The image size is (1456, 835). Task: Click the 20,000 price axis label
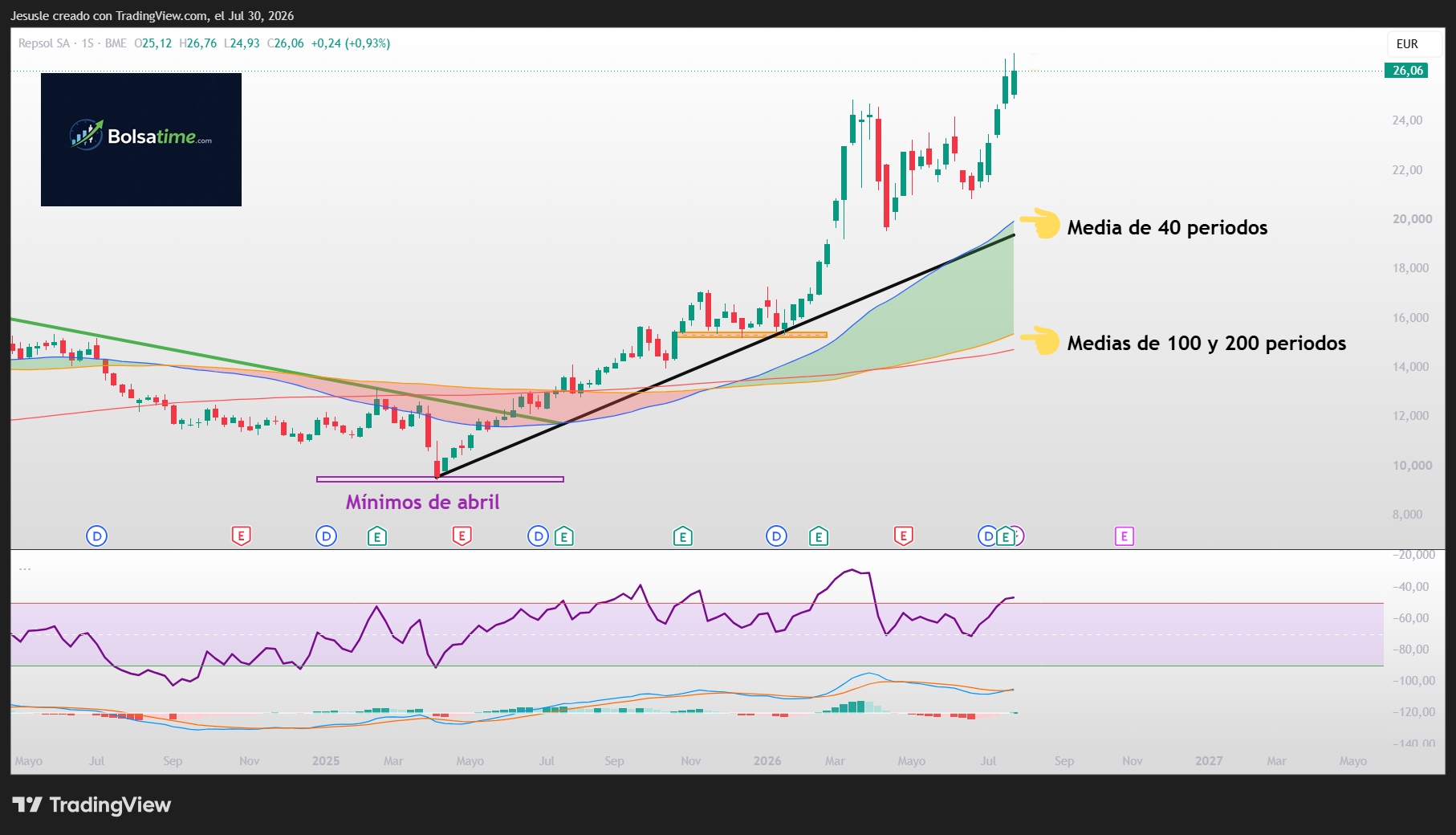(1412, 219)
